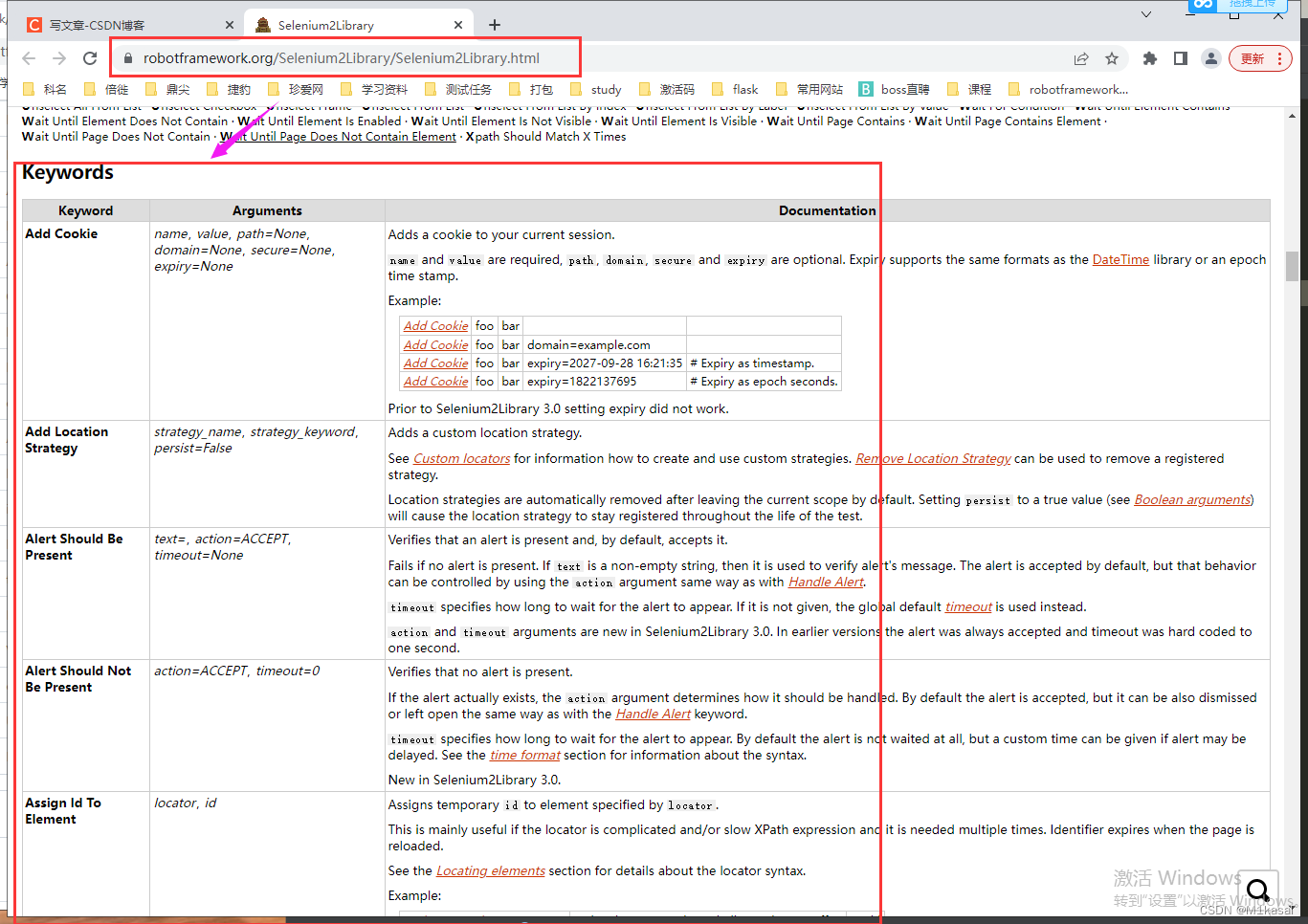Open the Boolean arguments link
Viewport: 1308px width, 924px height.
click(1192, 499)
